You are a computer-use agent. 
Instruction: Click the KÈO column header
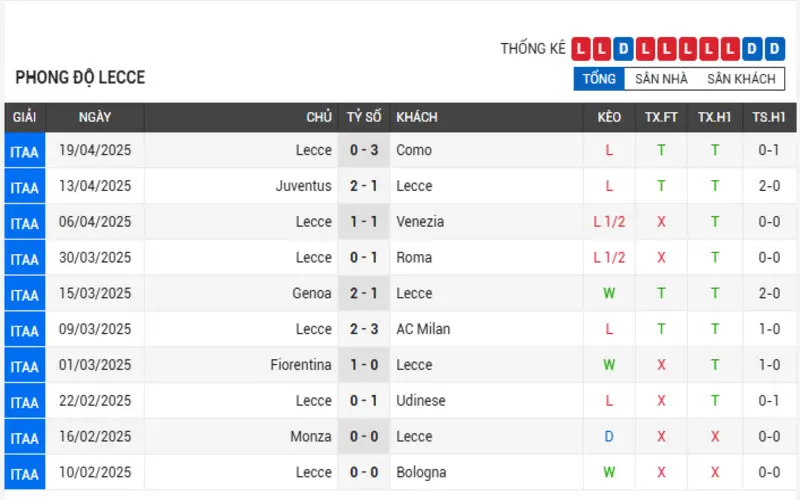[609, 117]
